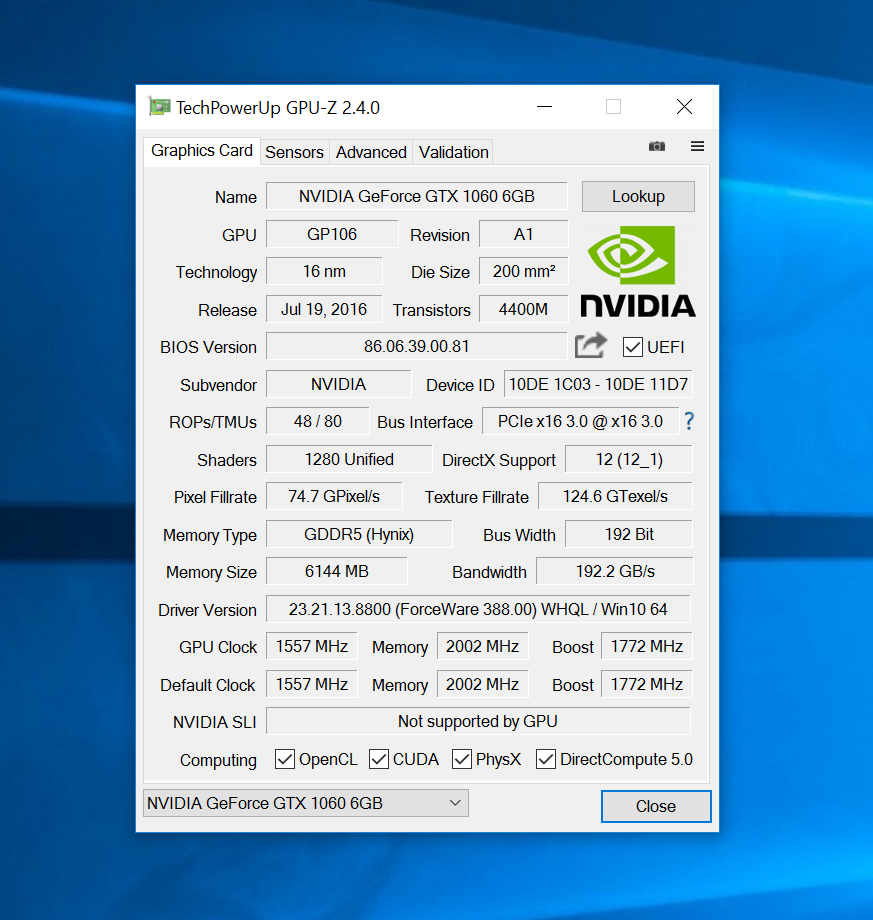The height and width of the screenshot is (920, 873).
Task: Click the DirectX Support field 12 (12_1)
Action: 629,459
